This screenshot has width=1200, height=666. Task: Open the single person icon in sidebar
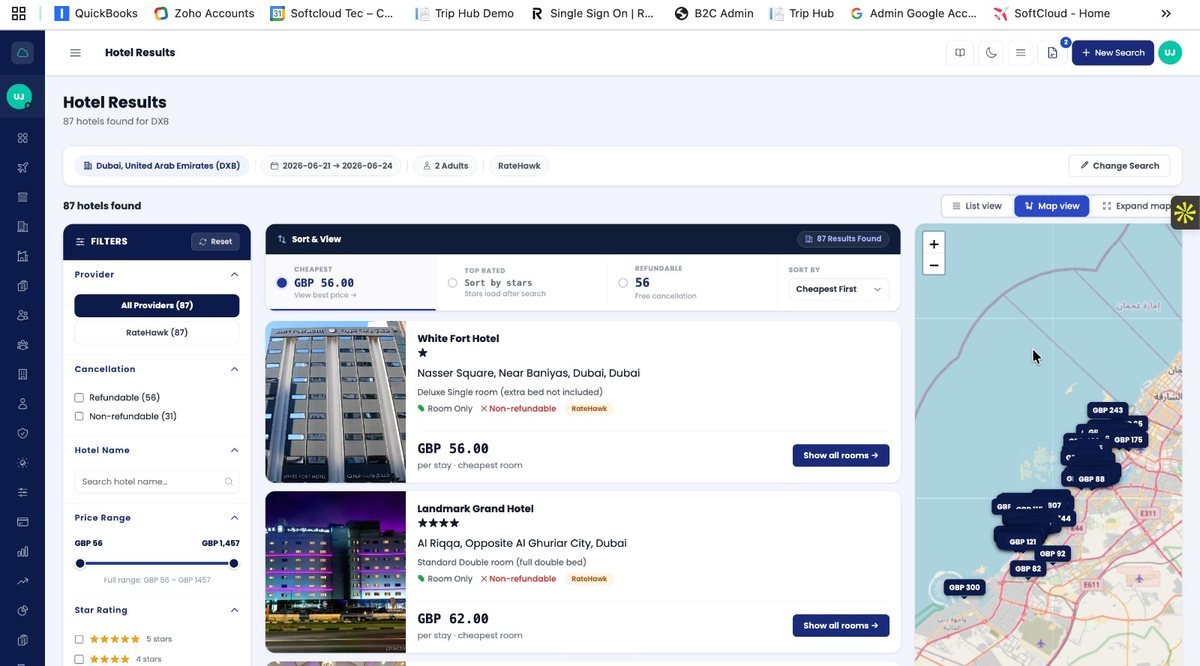pos(22,404)
